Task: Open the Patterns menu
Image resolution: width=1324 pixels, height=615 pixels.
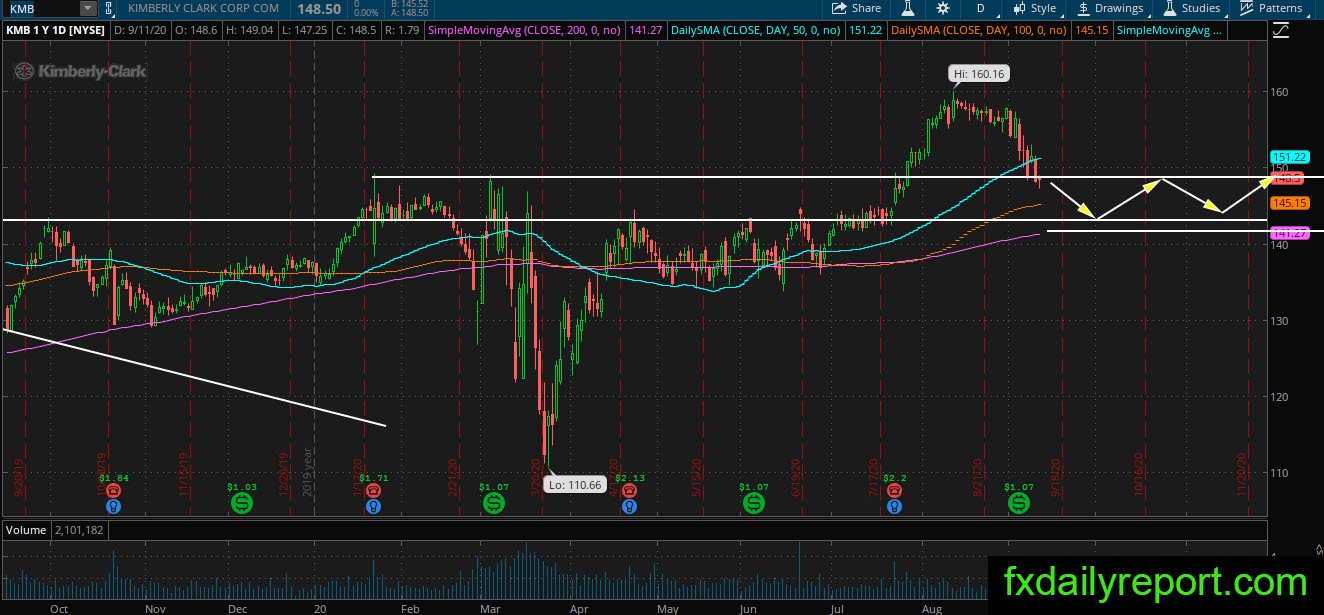Action: click(x=1270, y=8)
